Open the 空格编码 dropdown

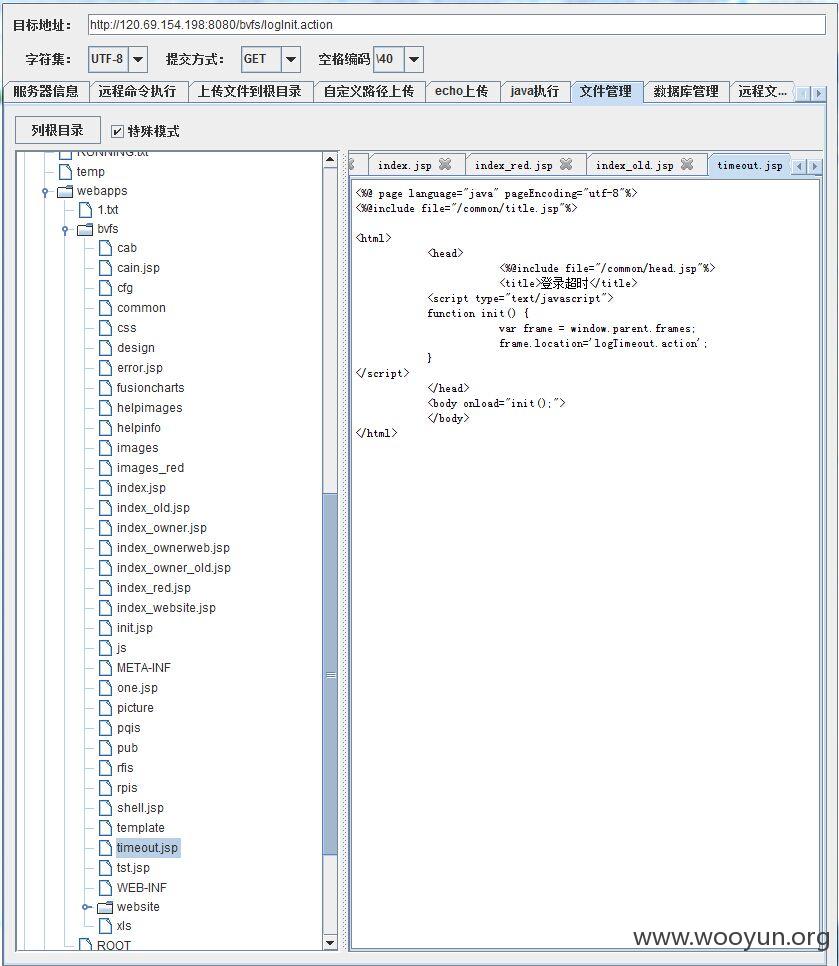click(414, 59)
